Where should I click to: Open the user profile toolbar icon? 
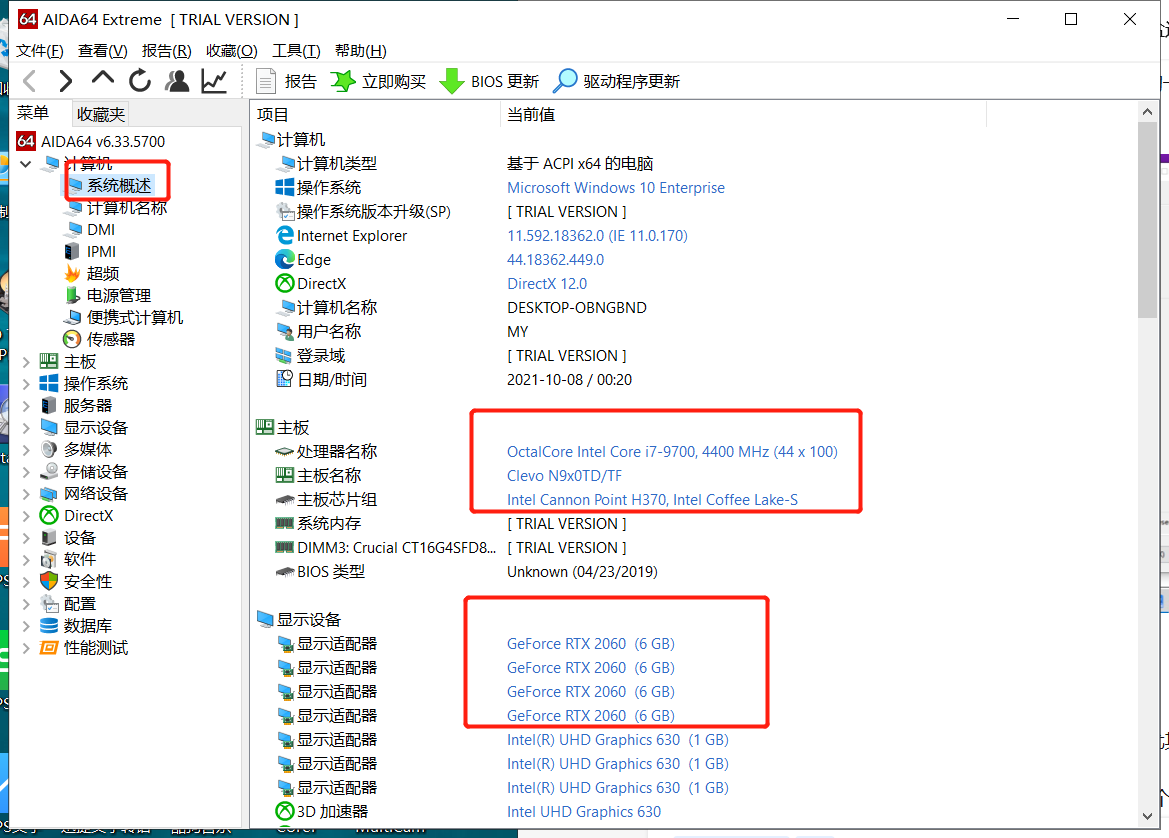pos(177,81)
